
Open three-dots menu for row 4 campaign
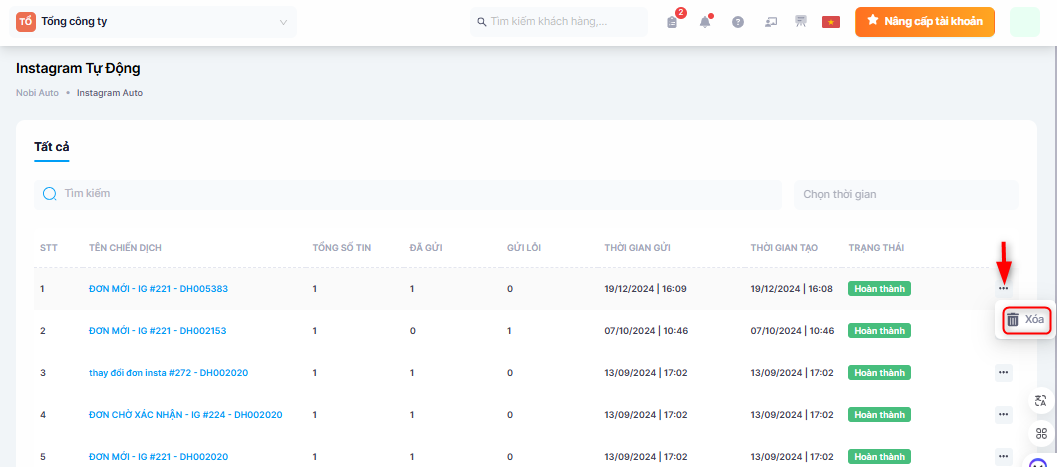coord(1003,415)
